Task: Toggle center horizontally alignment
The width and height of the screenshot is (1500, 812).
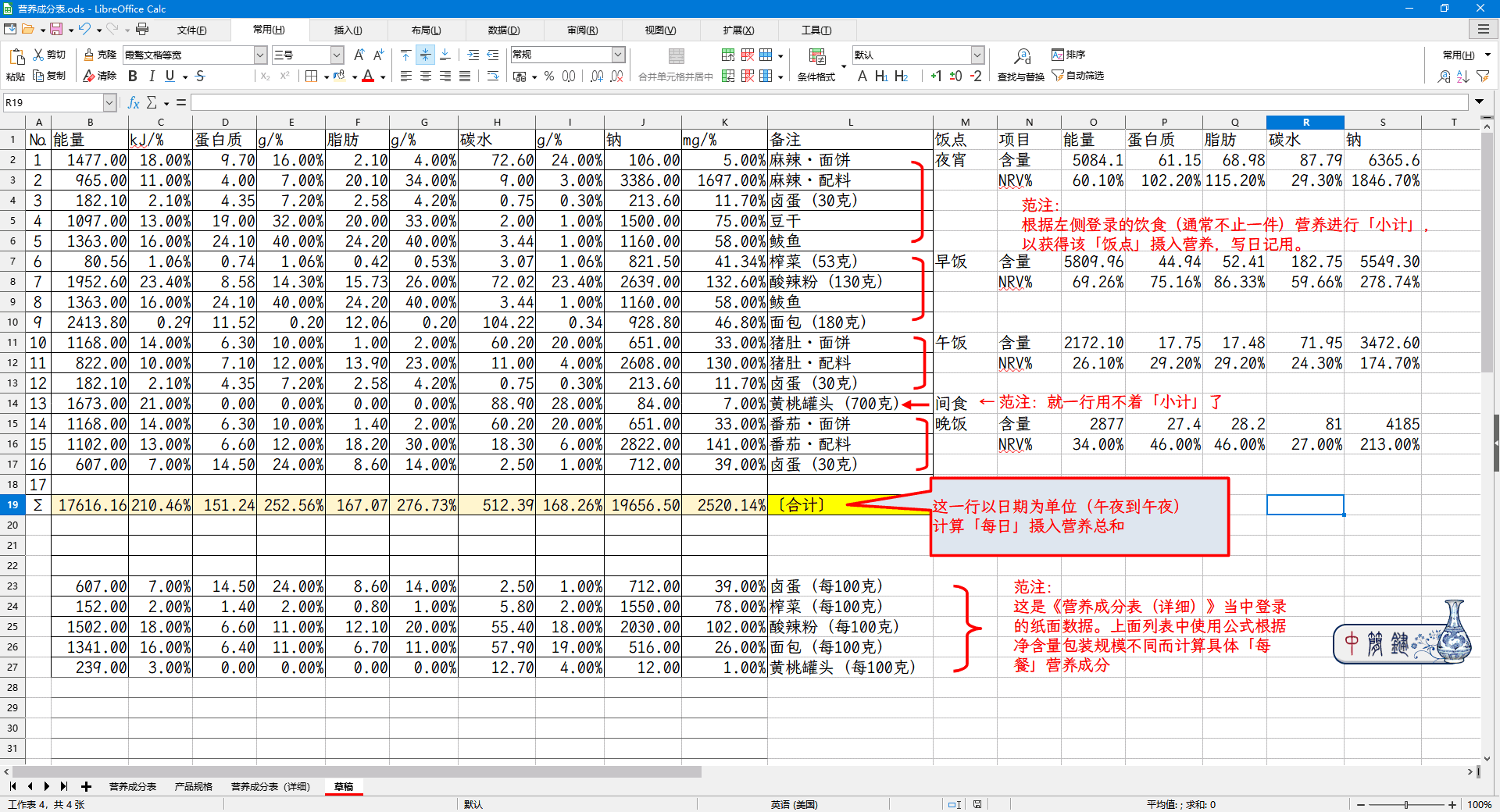Action: coord(426,76)
